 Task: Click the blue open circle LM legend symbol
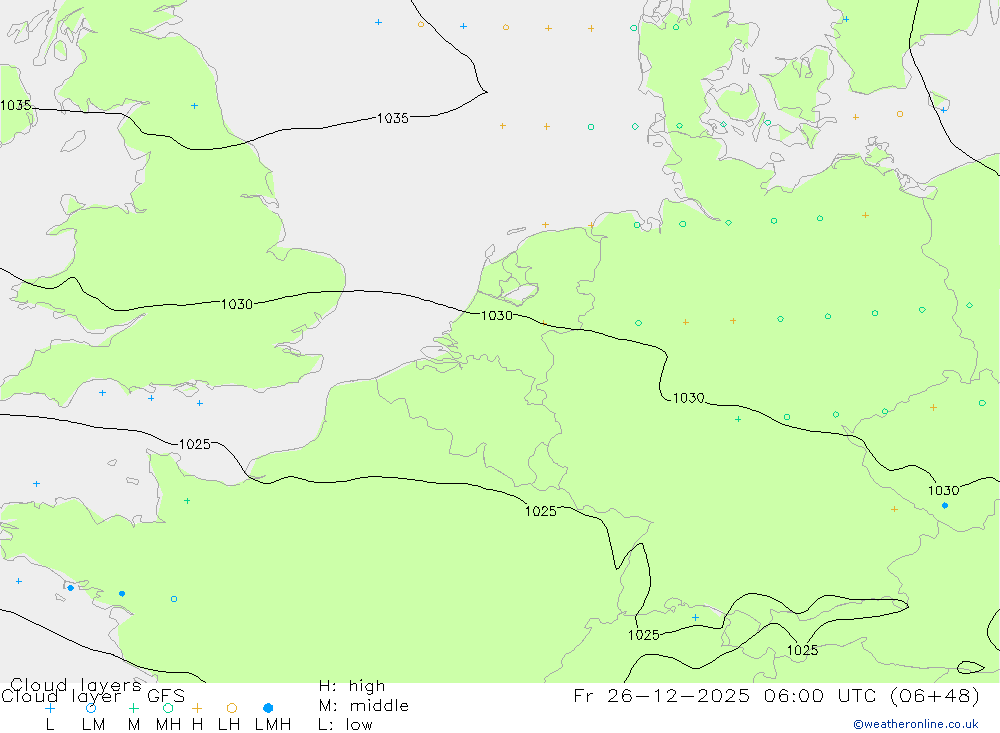pyautogui.click(x=91, y=708)
